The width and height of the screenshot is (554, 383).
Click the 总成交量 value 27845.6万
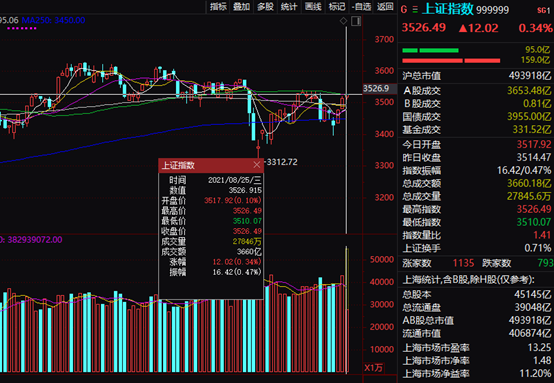(x=529, y=196)
